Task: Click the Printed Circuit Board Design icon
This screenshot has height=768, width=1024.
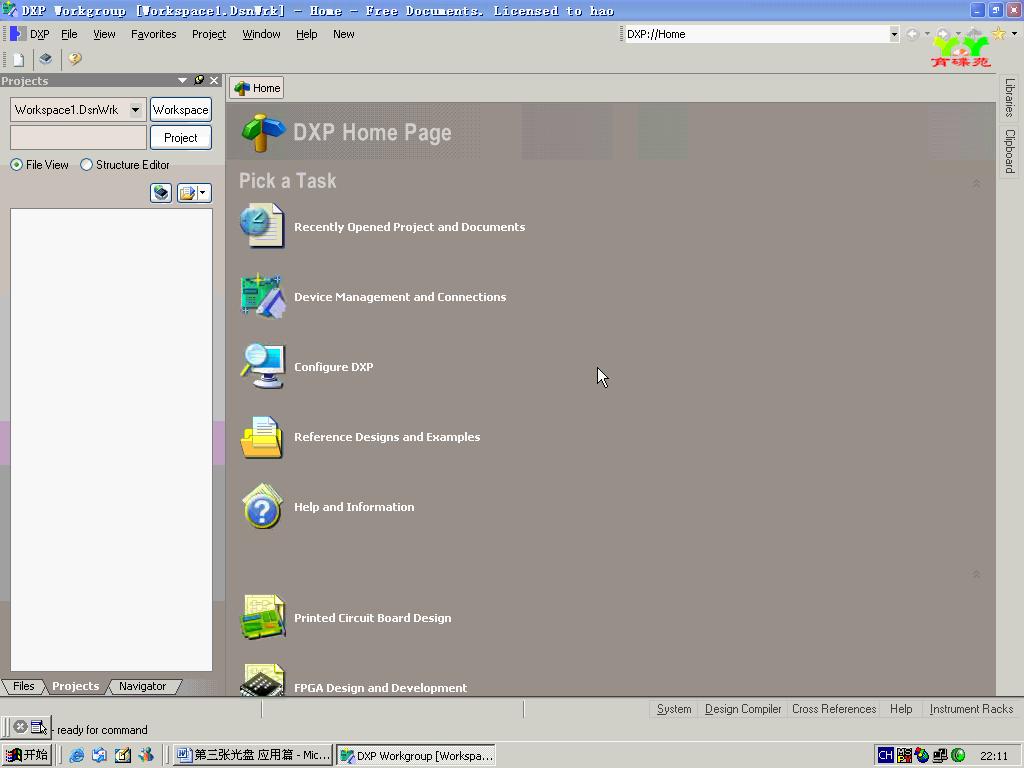Action: pos(262,617)
